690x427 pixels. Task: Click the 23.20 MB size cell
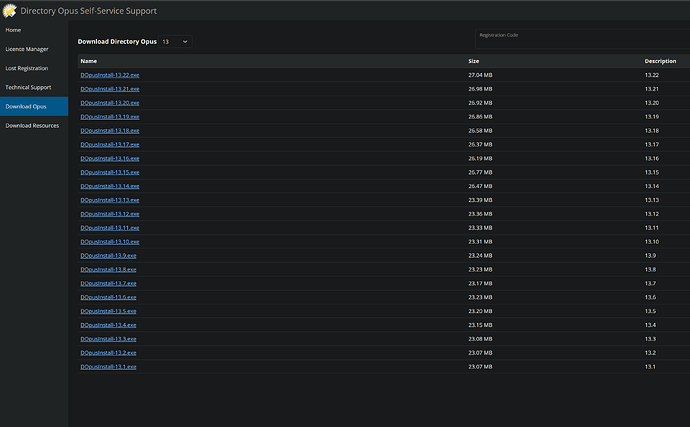coord(480,311)
